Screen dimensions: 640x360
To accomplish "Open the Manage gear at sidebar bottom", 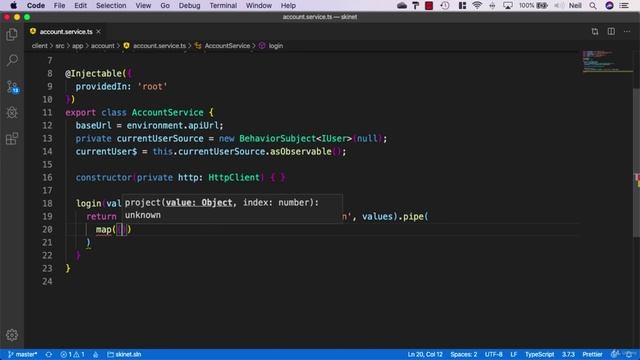I will point(12,335).
